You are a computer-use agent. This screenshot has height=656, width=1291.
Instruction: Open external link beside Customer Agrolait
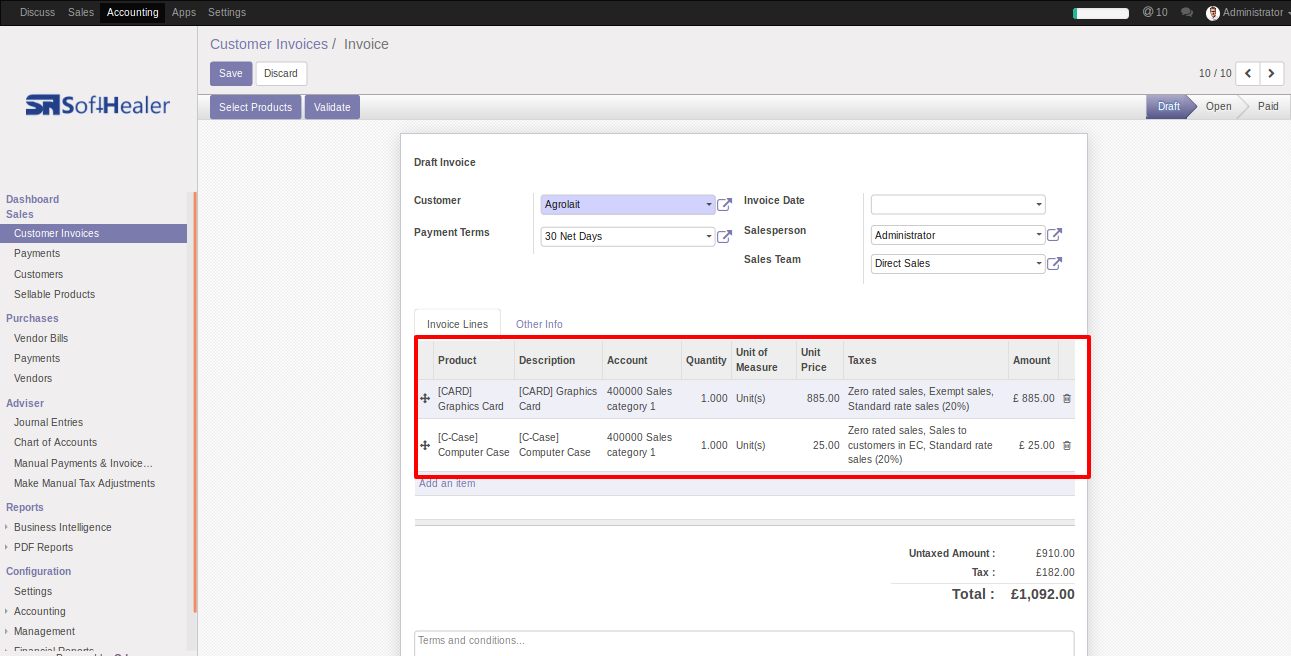coord(725,204)
